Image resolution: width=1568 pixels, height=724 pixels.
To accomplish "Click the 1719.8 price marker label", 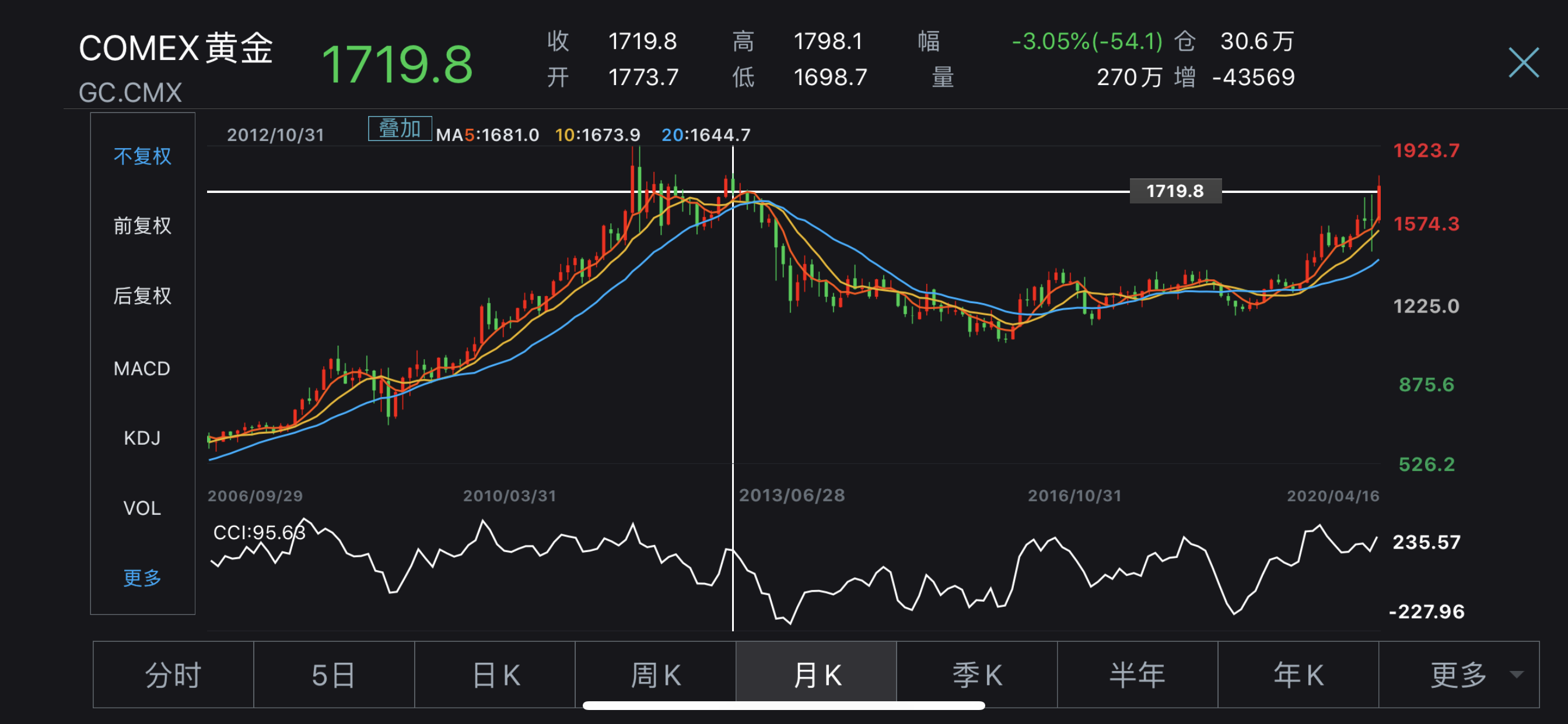I will pyautogui.click(x=1175, y=191).
